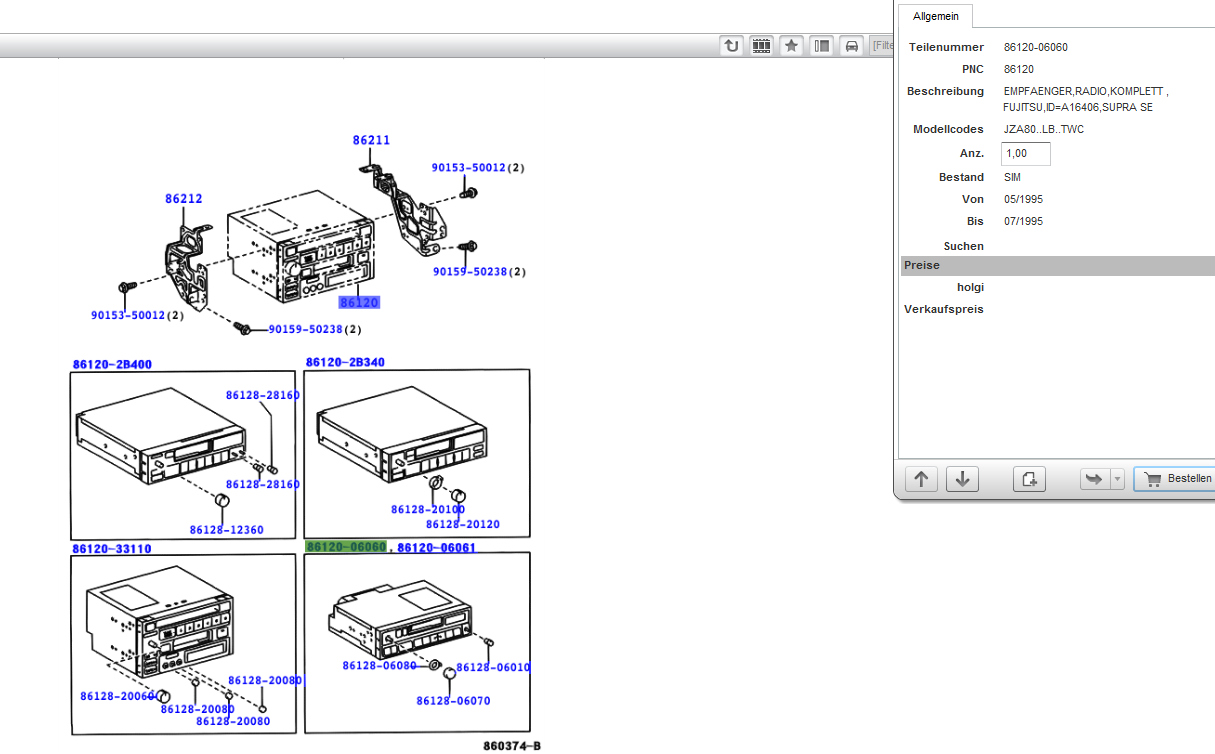Click the add document copy icon
The image size is (1215, 754).
[x=1029, y=479]
